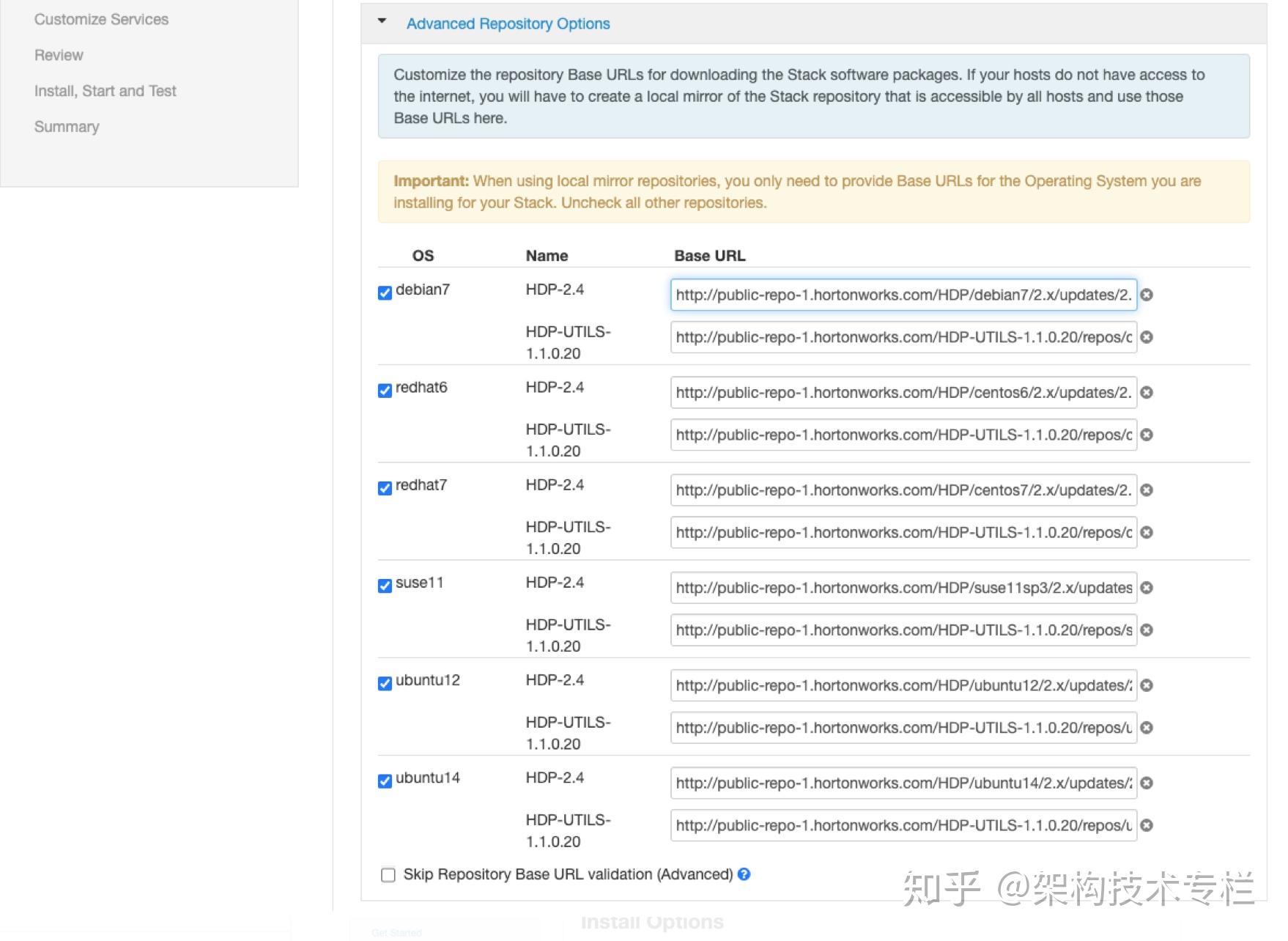This screenshot has width=1288, height=941.
Task: Click the Advanced Repository Options link
Action: click(508, 24)
